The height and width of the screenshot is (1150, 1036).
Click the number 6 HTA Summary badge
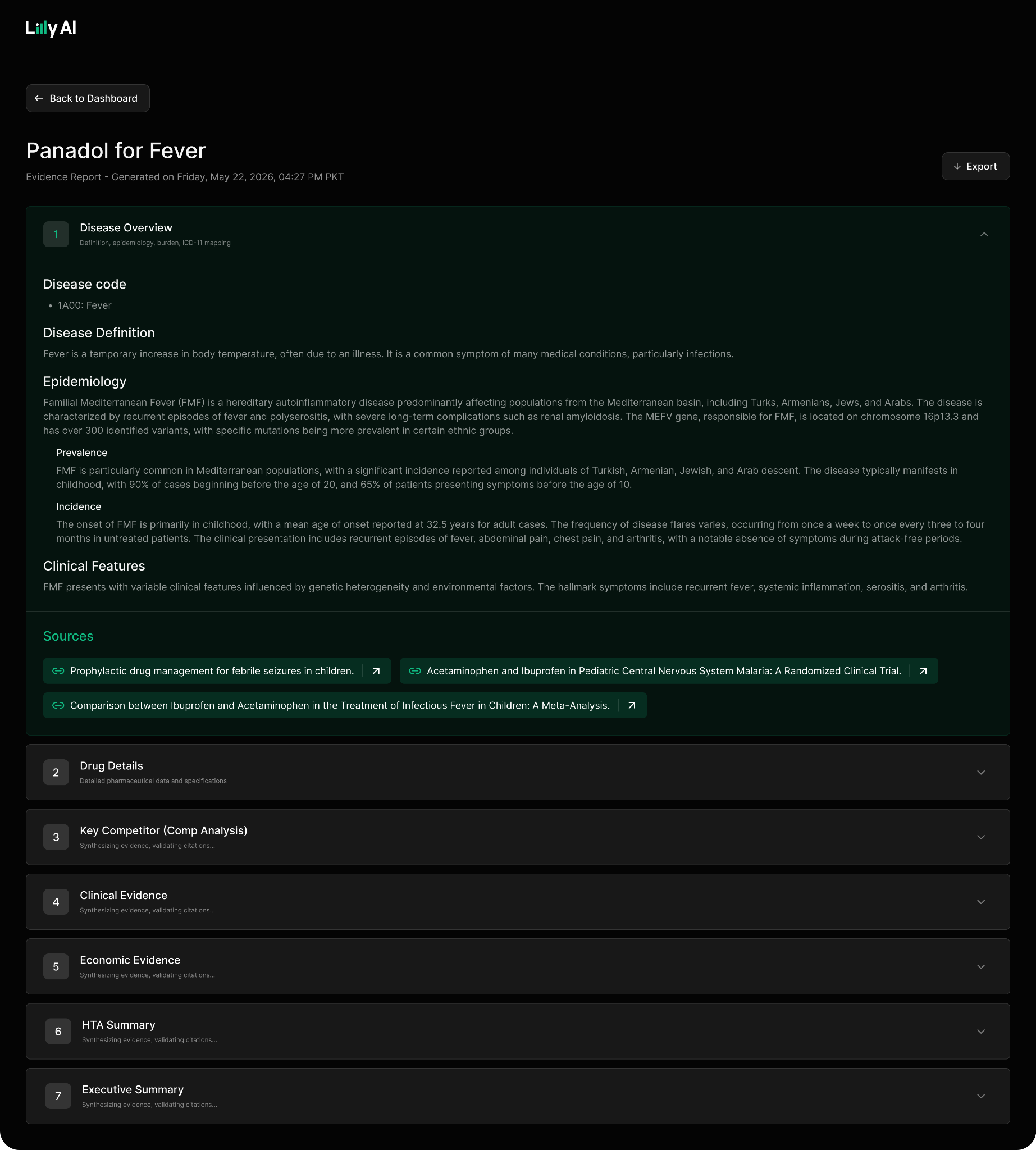coord(58,1032)
